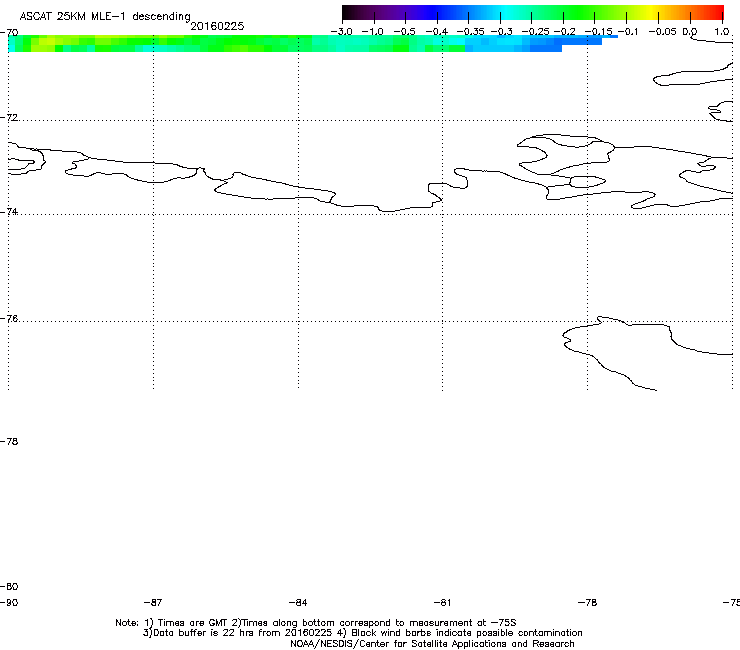Click the NOAA/NESDIS credit line
740x650 pixels.
tap(432, 644)
